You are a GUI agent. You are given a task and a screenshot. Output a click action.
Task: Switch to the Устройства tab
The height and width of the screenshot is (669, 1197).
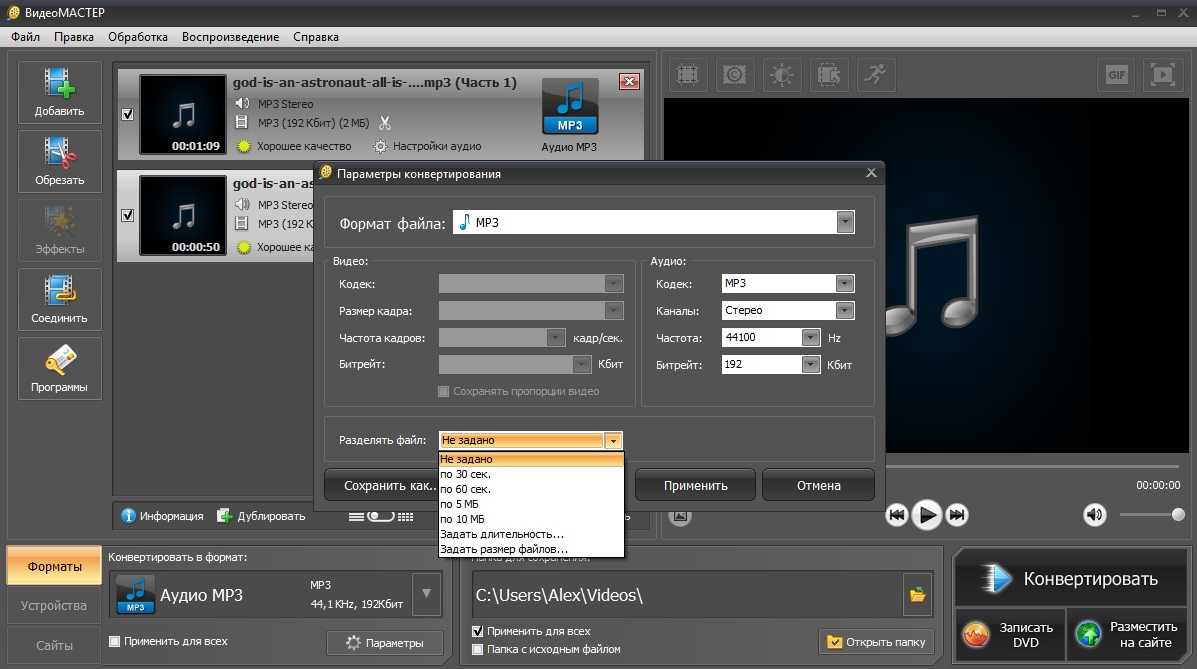[x=54, y=606]
